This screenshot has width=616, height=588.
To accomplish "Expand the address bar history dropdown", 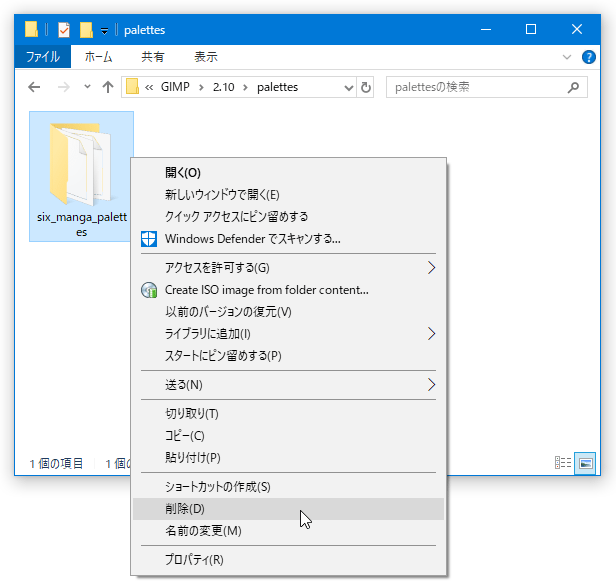I will pos(348,87).
